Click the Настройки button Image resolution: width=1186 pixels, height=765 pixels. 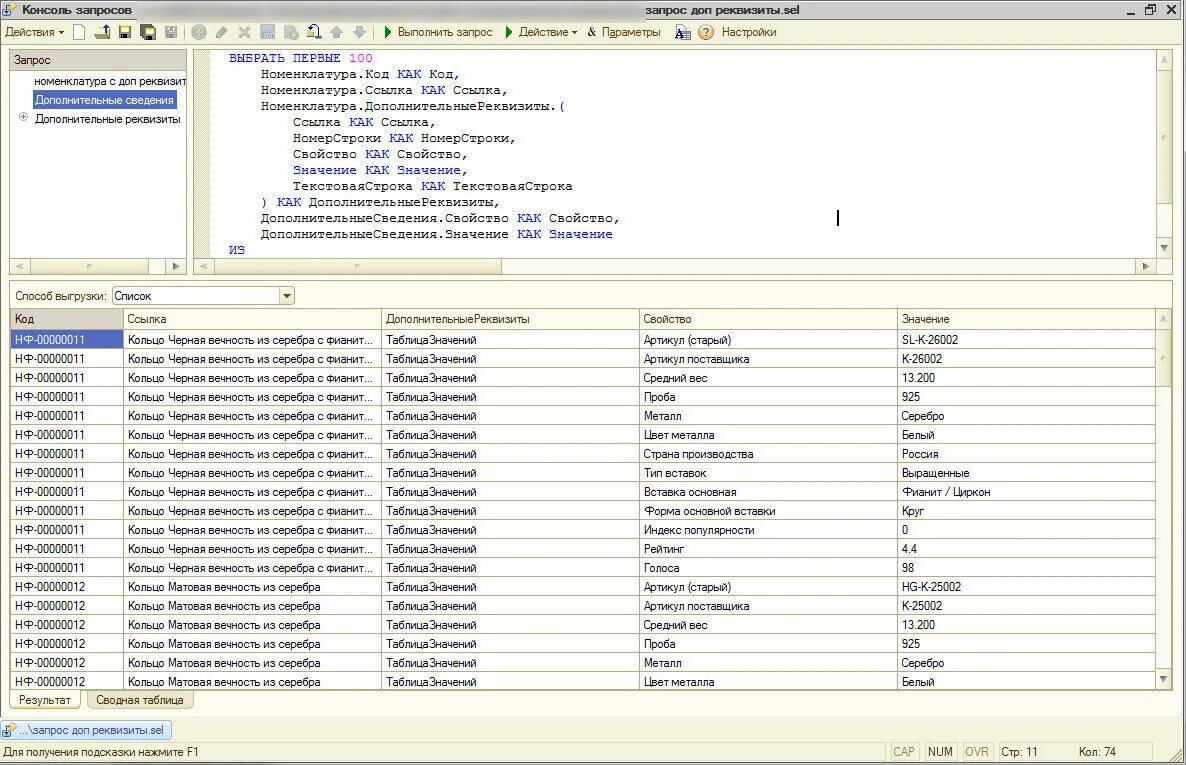coord(749,32)
